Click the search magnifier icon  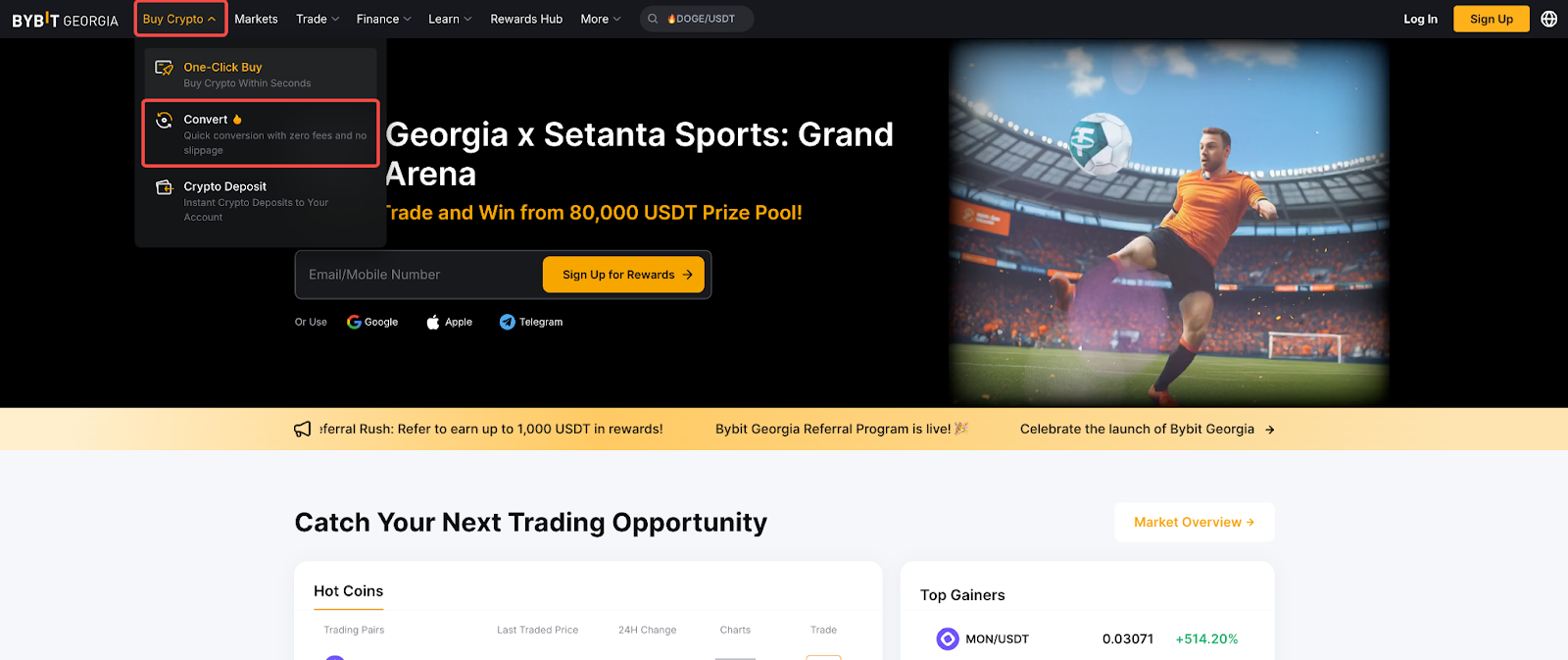pyautogui.click(x=653, y=19)
